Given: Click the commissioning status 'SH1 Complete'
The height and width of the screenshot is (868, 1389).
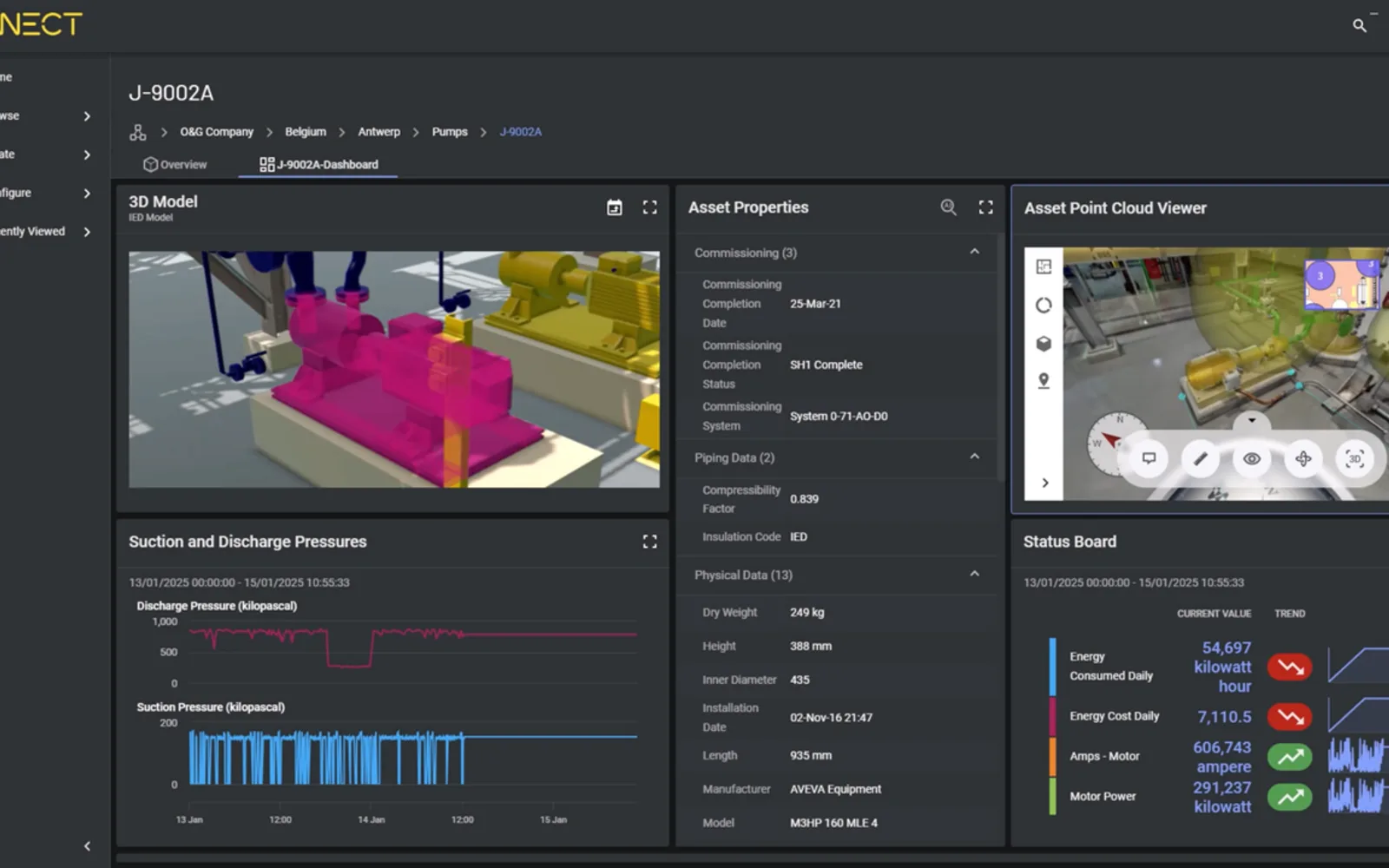Looking at the screenshot, I should tap(826, 365).
